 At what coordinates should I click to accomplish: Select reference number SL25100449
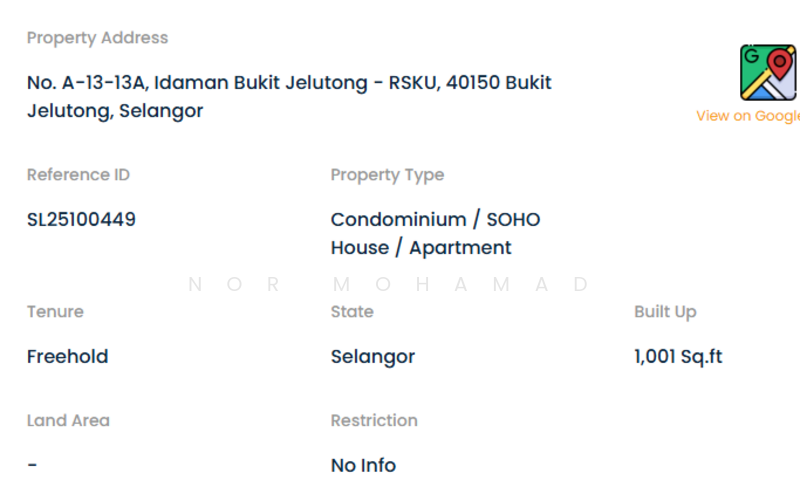click(x=81, y=219)
